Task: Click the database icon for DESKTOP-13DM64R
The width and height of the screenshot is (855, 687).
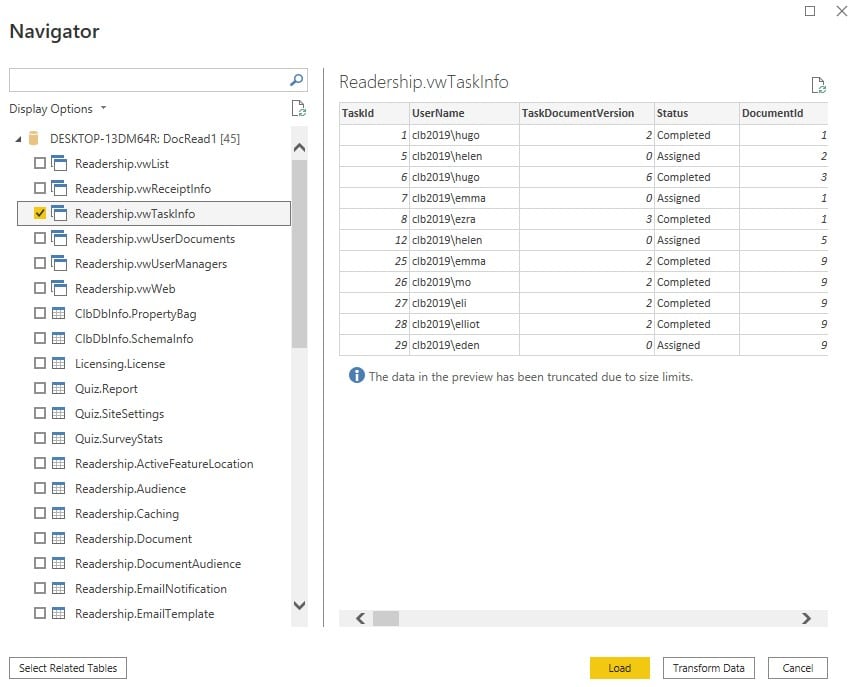Action: point(32,136)
